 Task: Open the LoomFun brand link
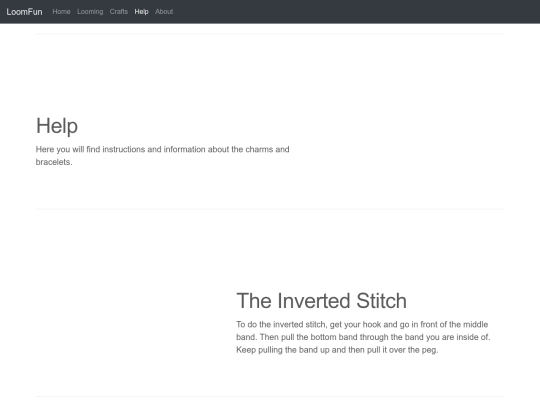(24, 12)
